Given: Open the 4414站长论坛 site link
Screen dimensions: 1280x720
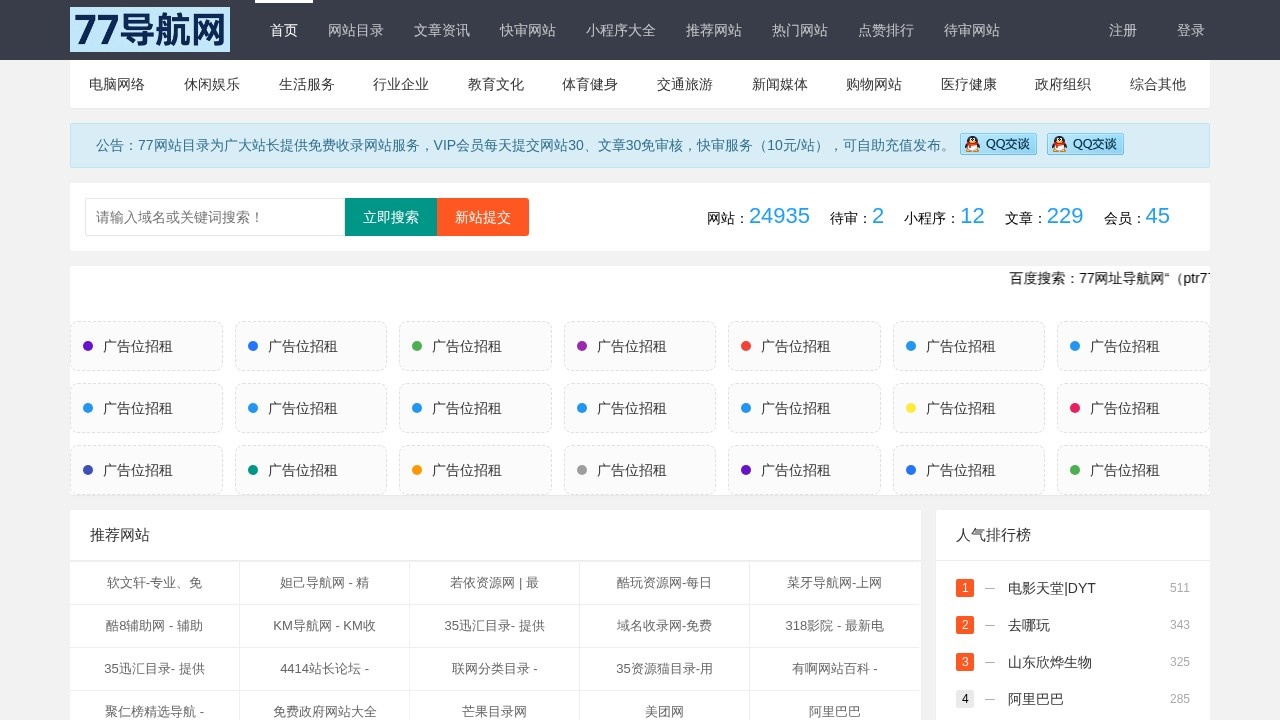Looking at the screenshot, I should [x=325, y=669].
